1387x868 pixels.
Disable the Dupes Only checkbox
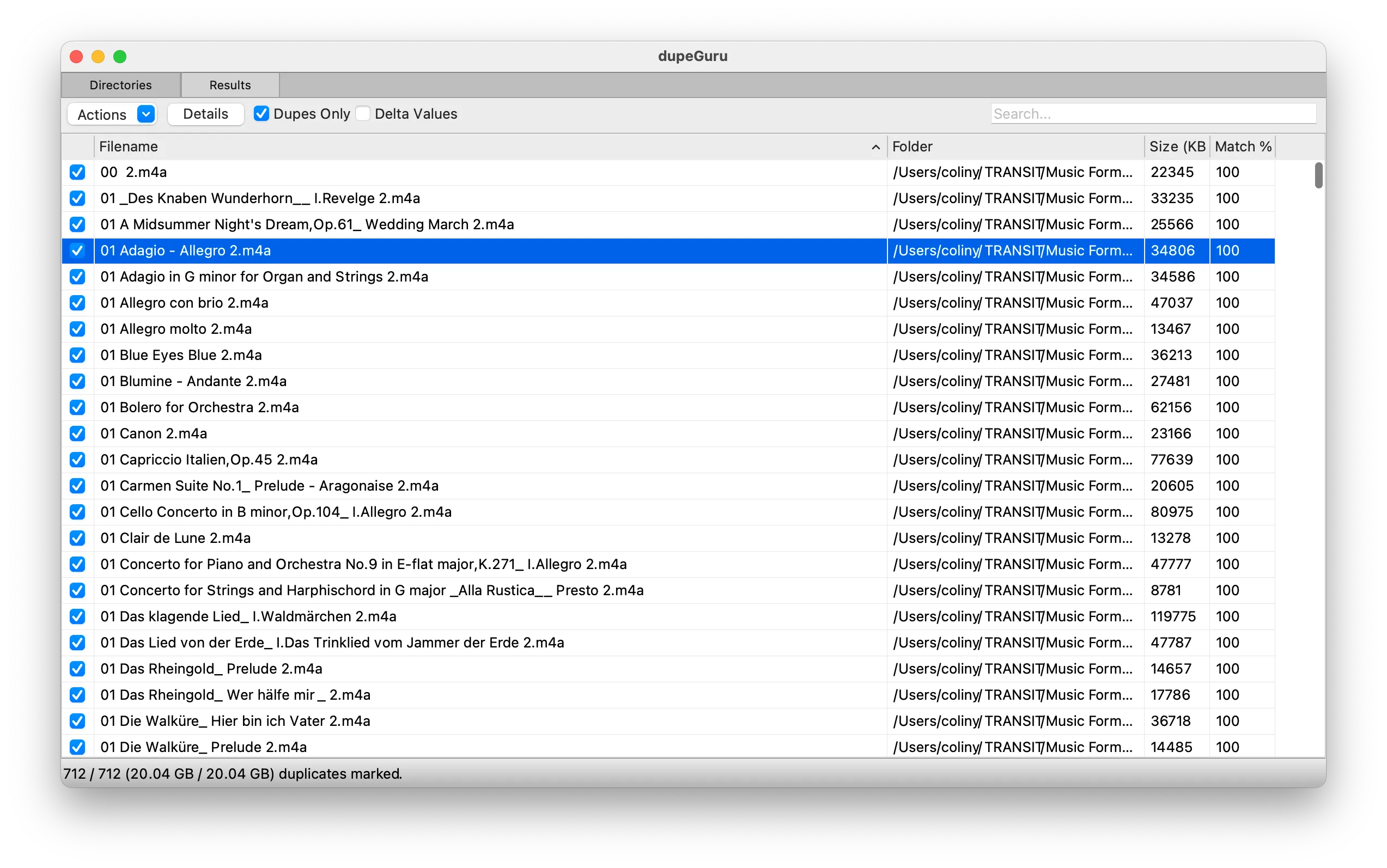point(262,113)
